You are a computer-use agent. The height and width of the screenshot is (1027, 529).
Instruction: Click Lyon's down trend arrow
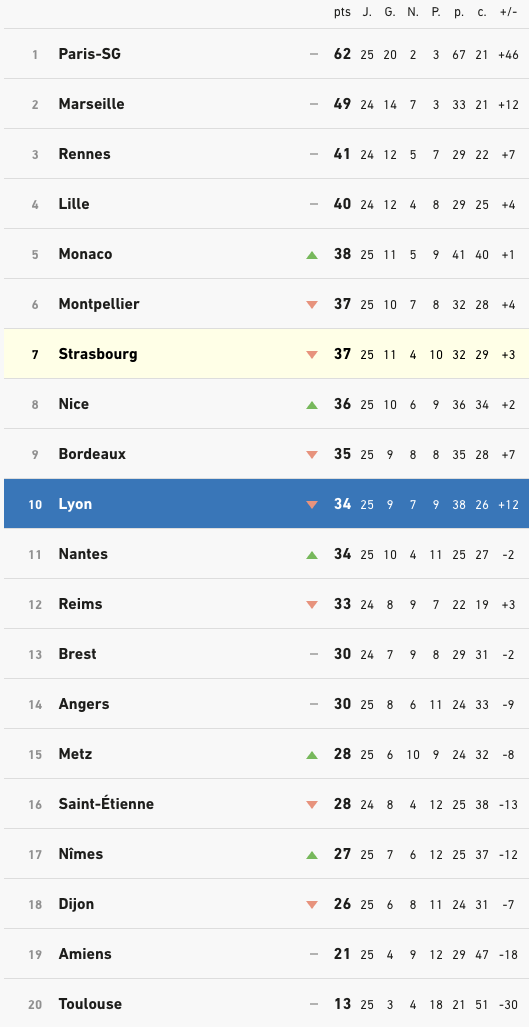[x=312, y=504]
